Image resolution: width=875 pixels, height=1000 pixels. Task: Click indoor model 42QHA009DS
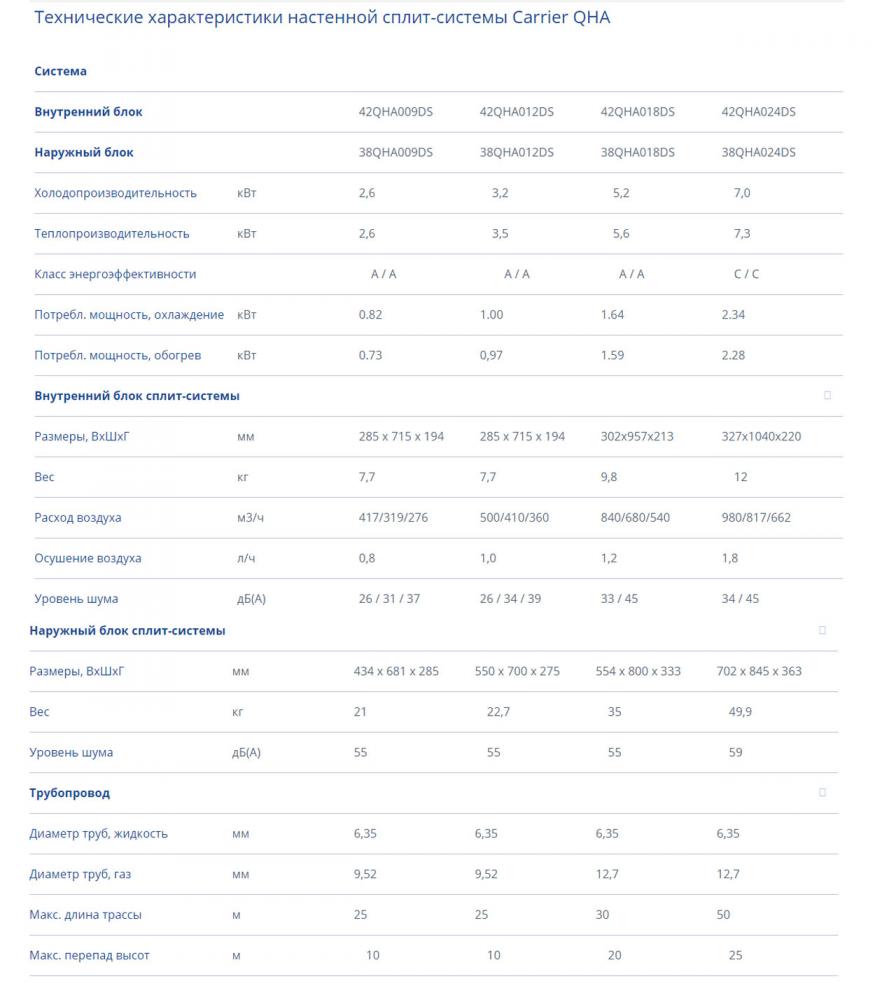395,112
